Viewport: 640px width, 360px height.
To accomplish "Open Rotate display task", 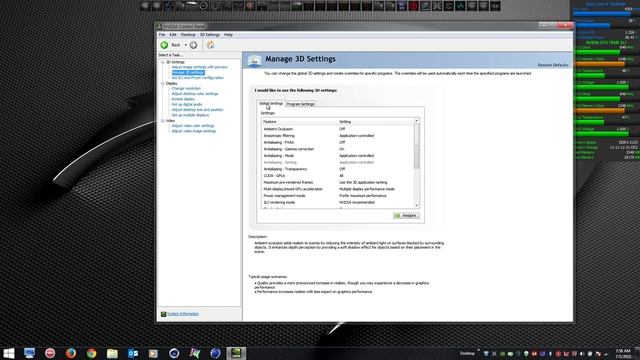I will tap(183, 99).
